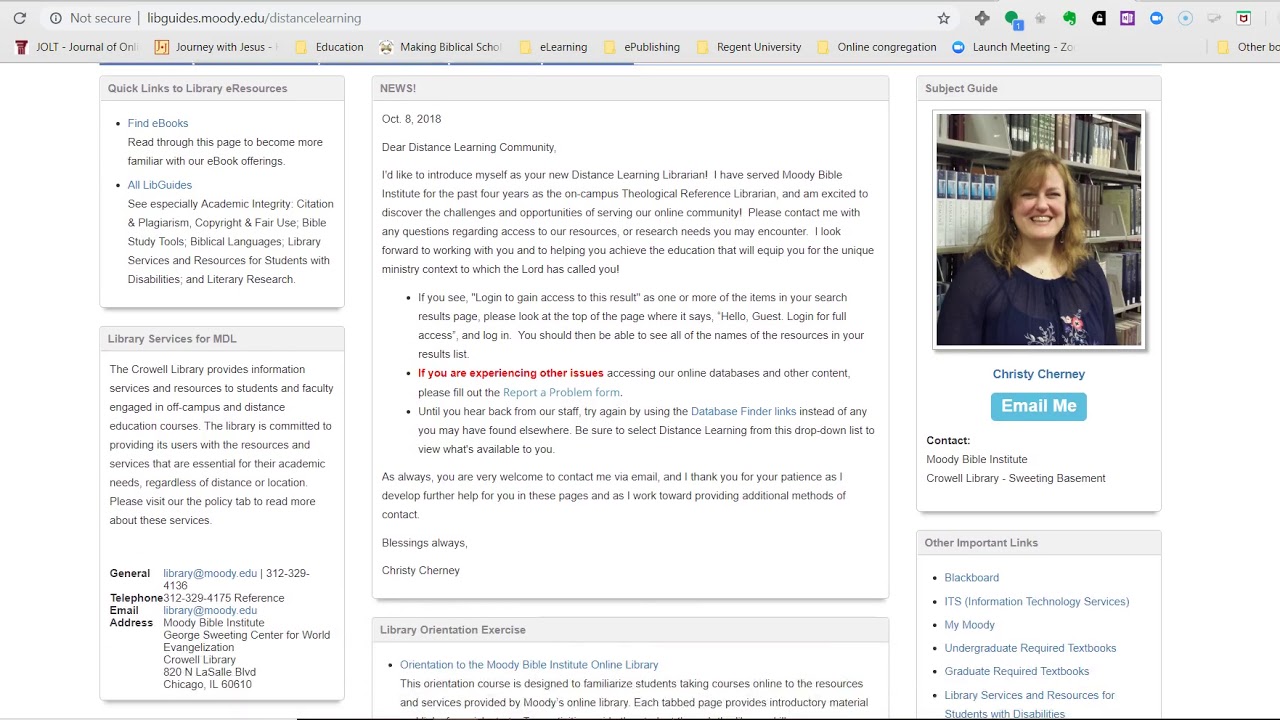Open the light blue circle extension icon
Viewport: 1280px width, 720px height.
click(x=1186, y=18)
